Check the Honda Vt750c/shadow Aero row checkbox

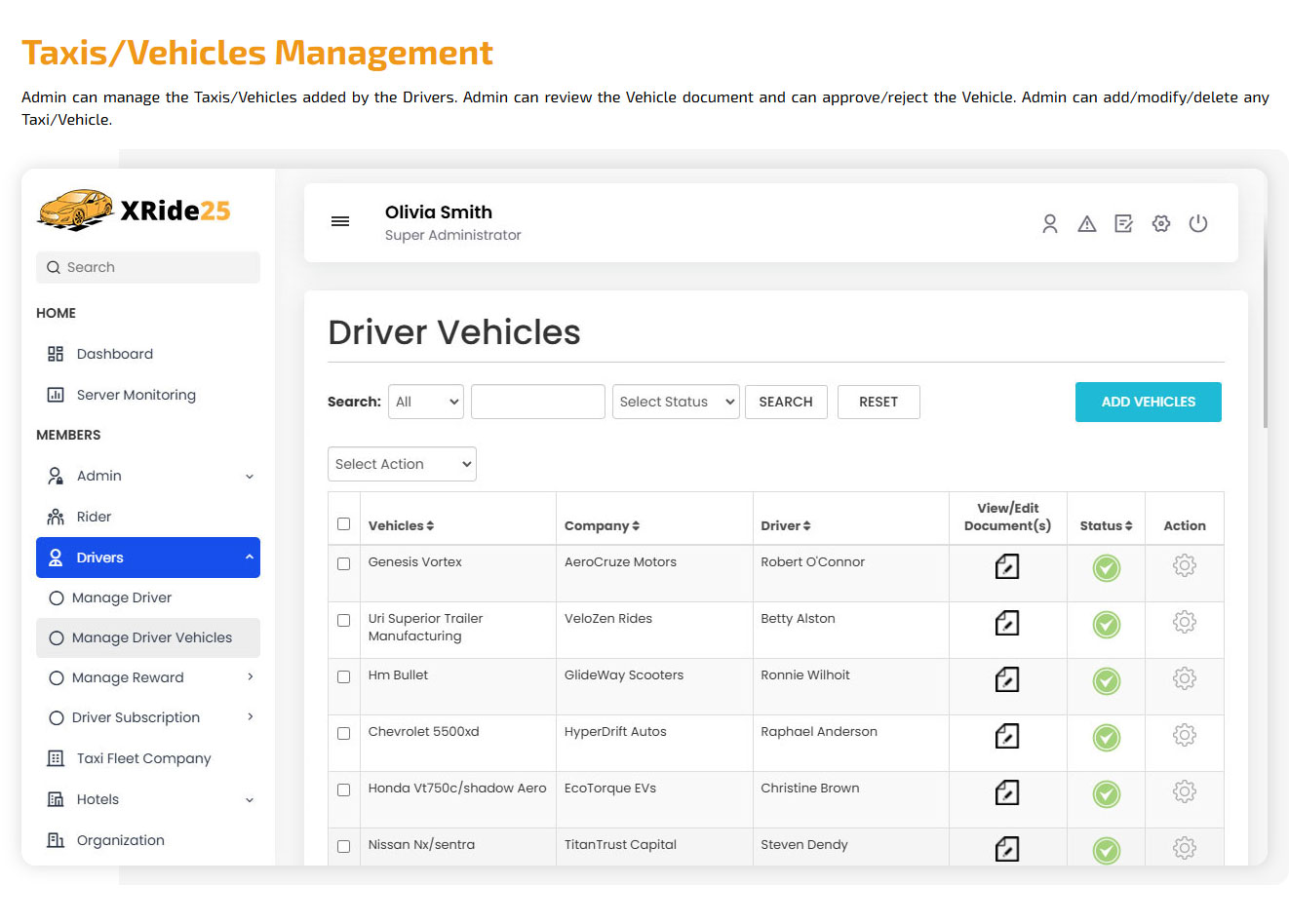(343, 789)
